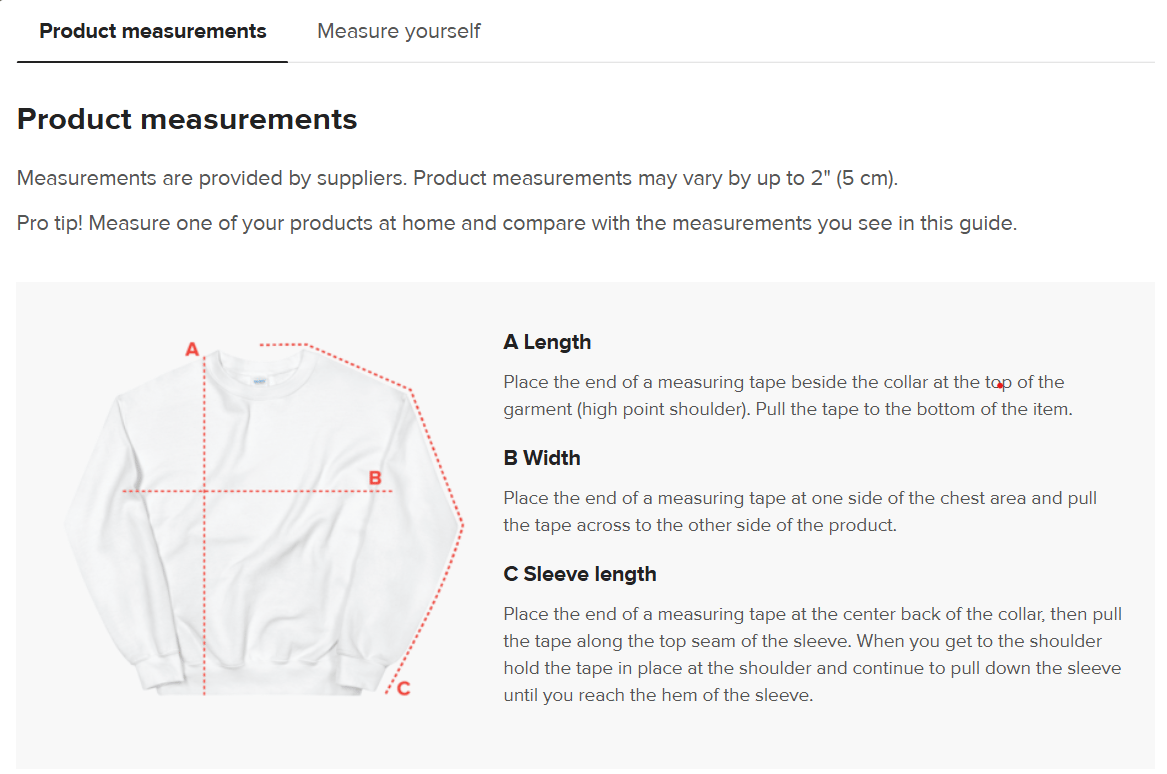Click the B Width instructions paragraph
This screenshot has height=774, width=1167.
pyautogui.click(x=799, y=511)
